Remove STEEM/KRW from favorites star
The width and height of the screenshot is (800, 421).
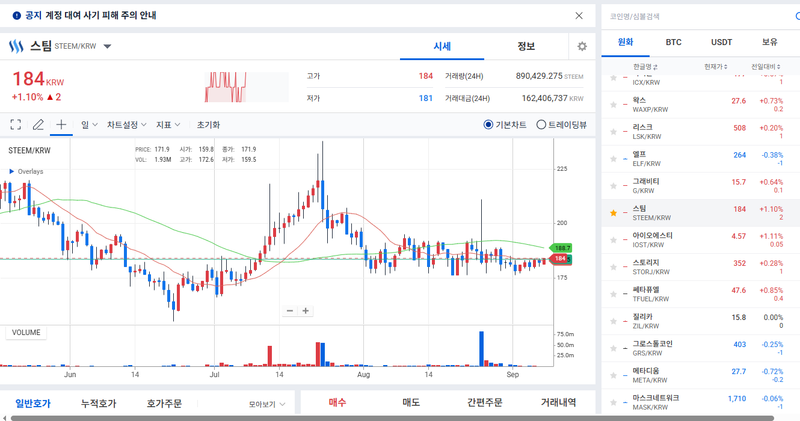(x=613, y=213)
